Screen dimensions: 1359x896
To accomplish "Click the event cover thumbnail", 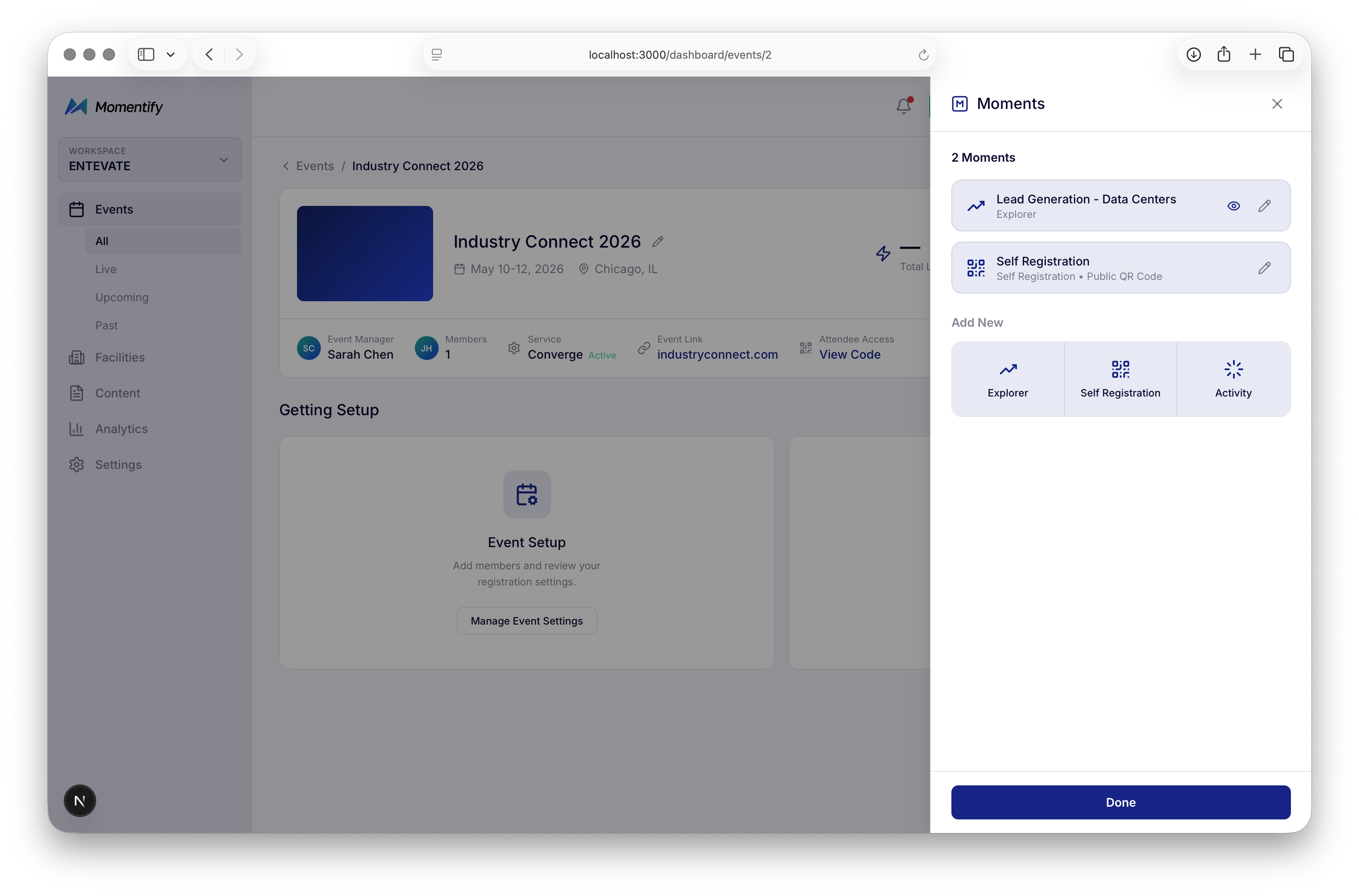I will tap(365, 254).
